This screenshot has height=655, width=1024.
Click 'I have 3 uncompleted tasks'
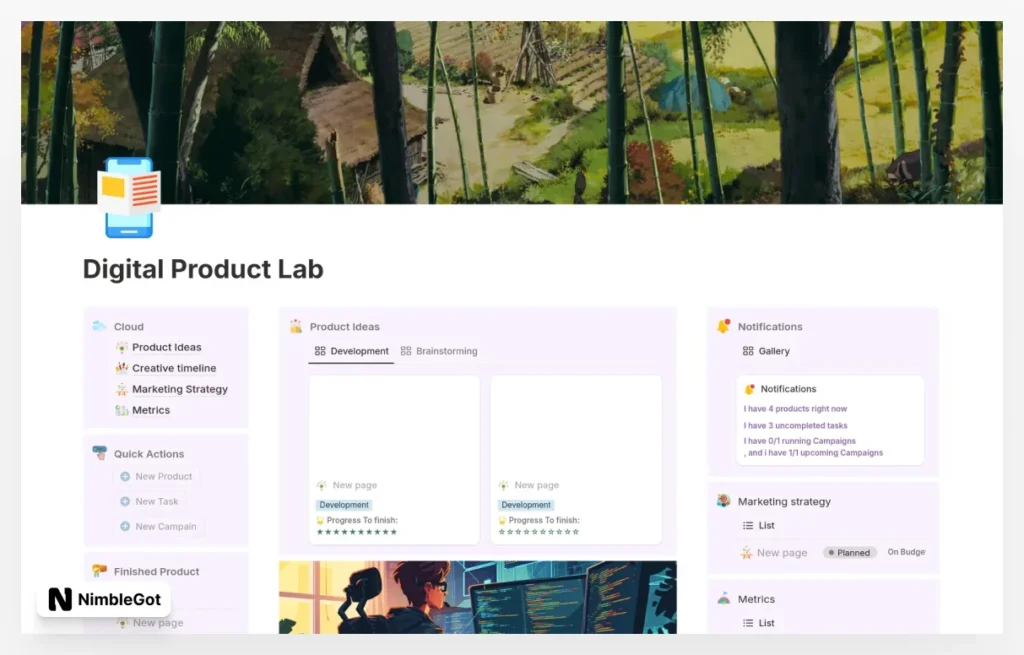click(795, 426)
